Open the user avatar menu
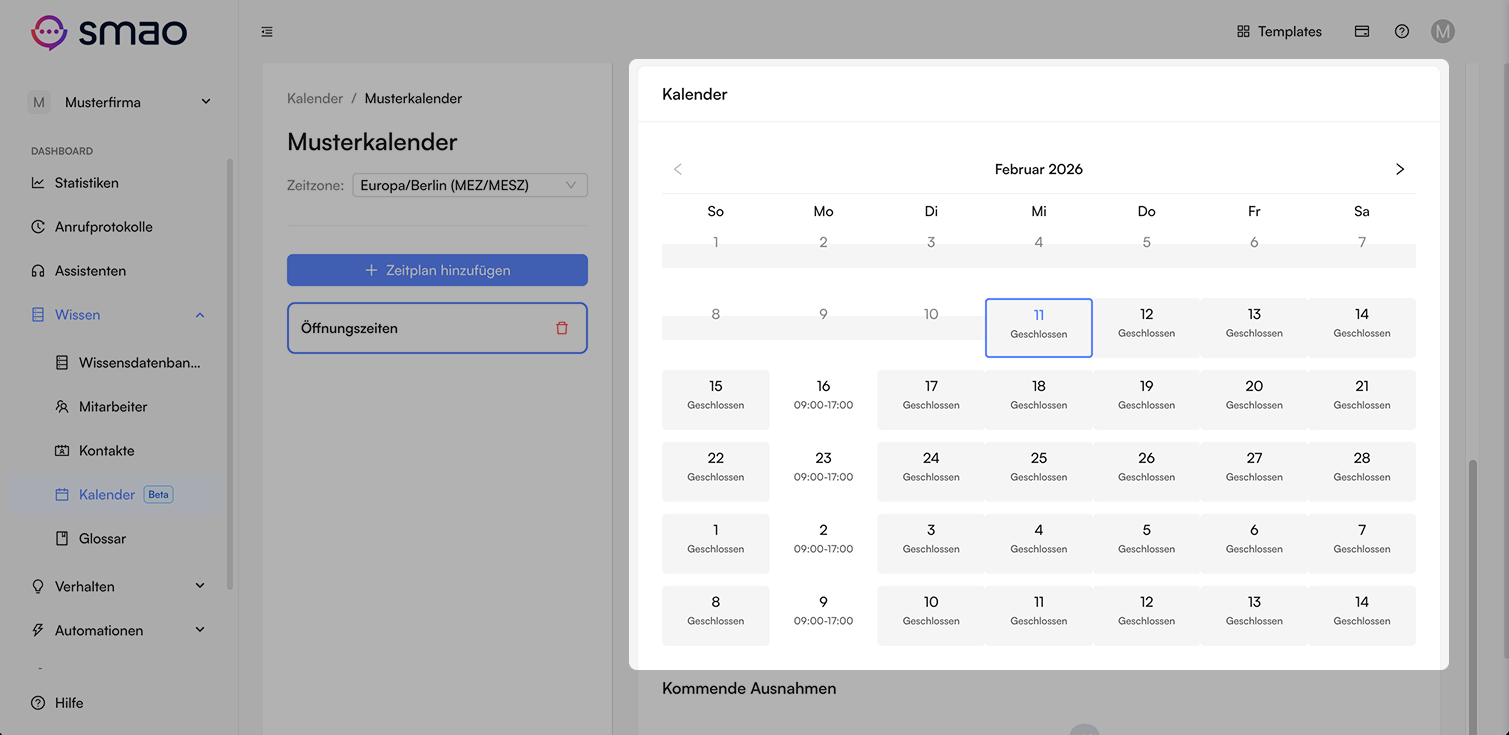This screenshot has width=1509, height=735. [1442, 31]
